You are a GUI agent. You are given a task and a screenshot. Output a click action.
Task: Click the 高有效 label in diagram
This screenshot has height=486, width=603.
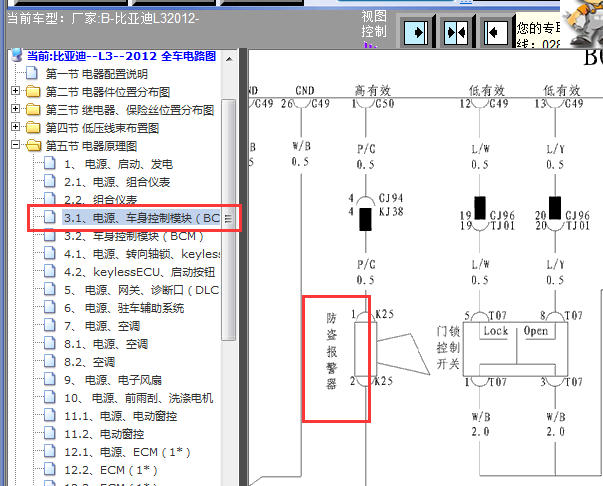(x=373, y=91)
